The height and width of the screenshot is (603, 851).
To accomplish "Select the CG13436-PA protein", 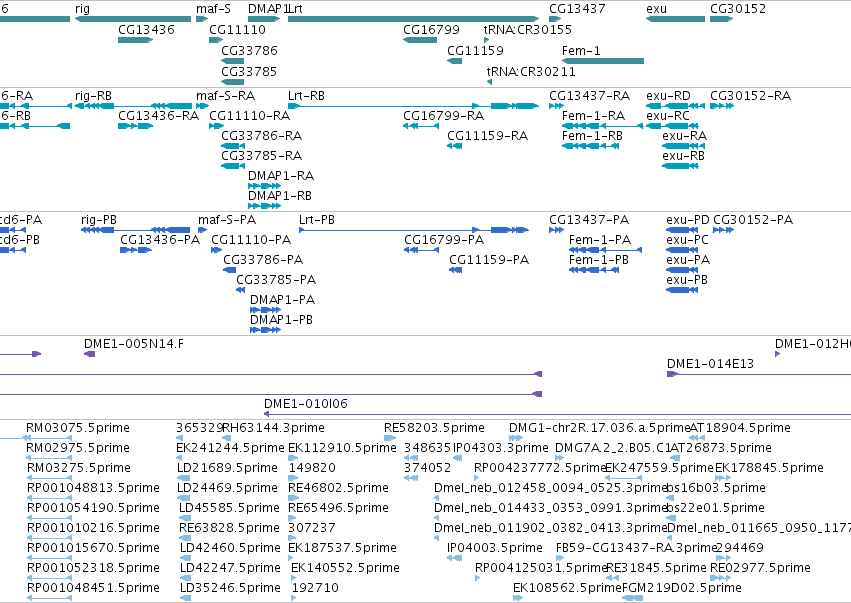I will click(x=136, y=250).
